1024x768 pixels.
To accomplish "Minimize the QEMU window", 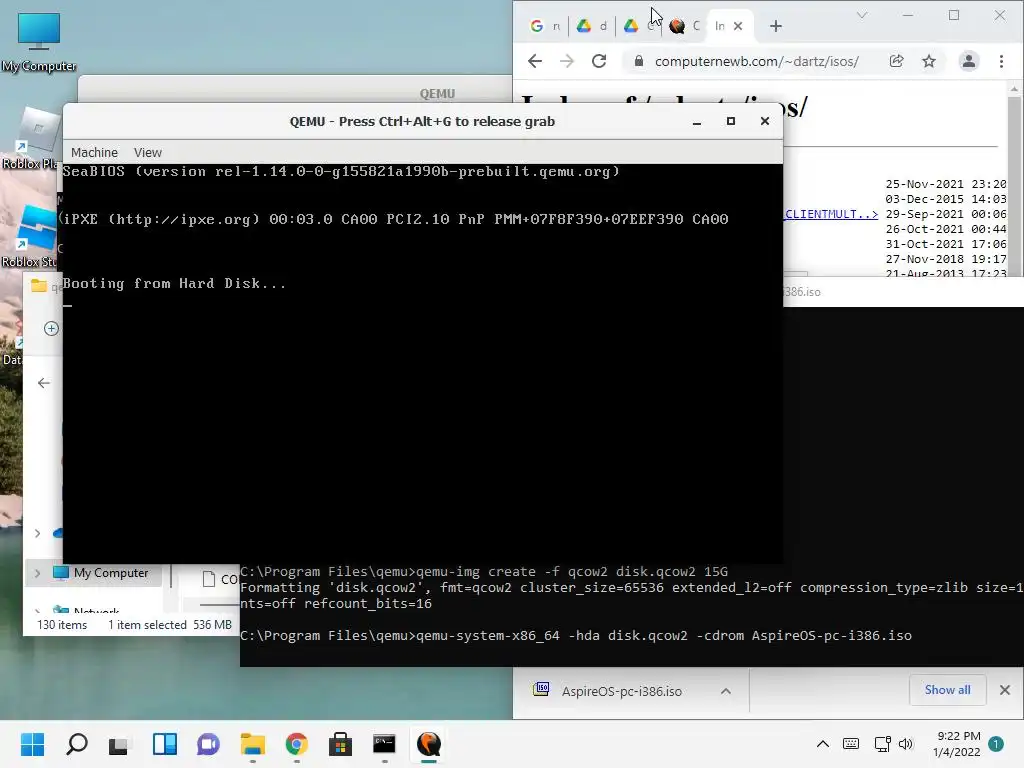I will (697, 121).
